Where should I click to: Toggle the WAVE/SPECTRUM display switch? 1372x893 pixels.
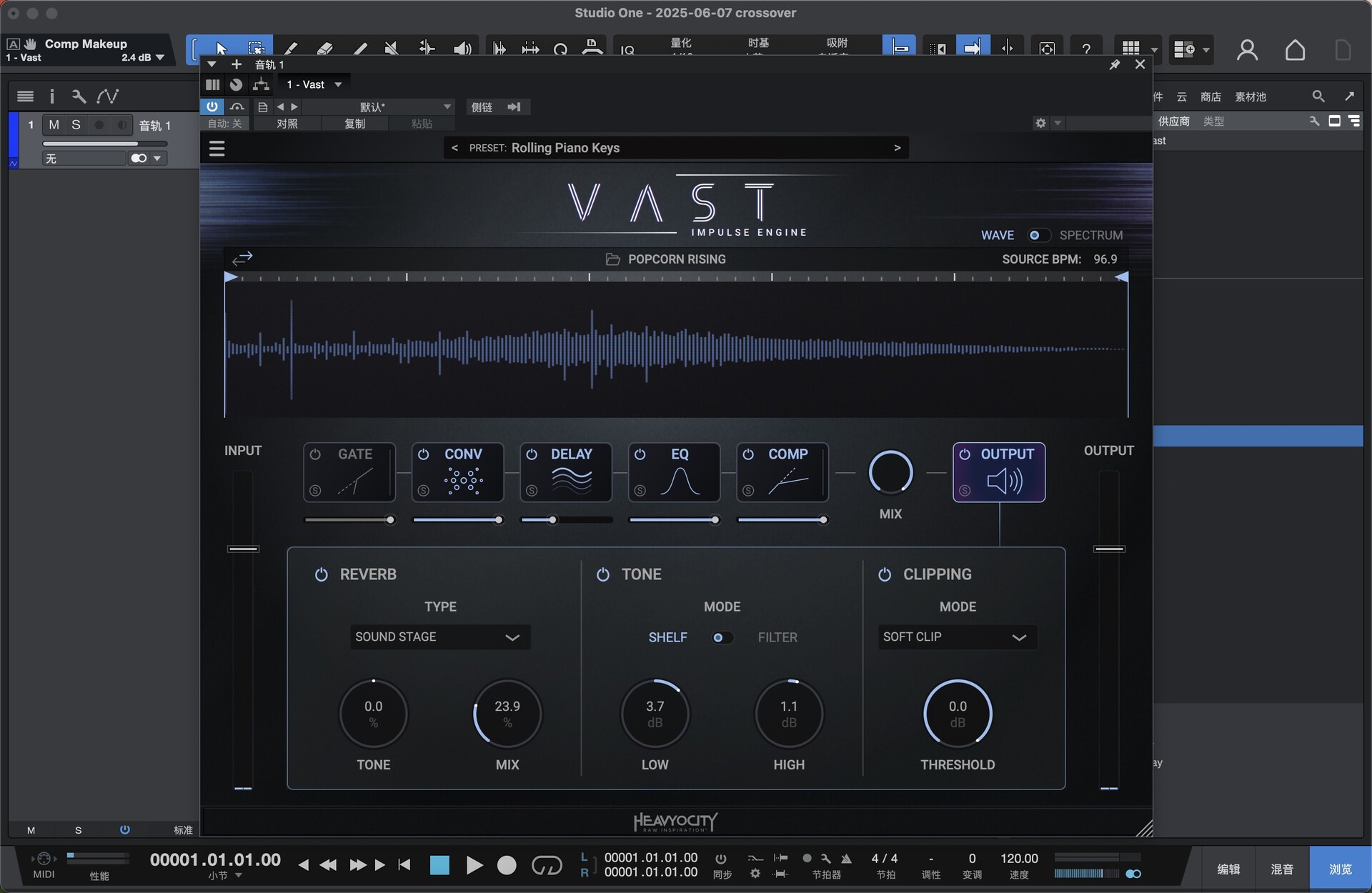(x=1038, y=235)
